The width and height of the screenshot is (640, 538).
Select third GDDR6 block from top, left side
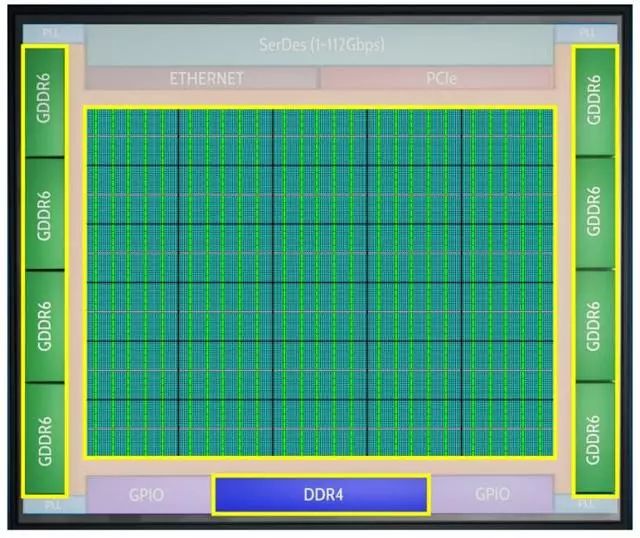[43, 325]
